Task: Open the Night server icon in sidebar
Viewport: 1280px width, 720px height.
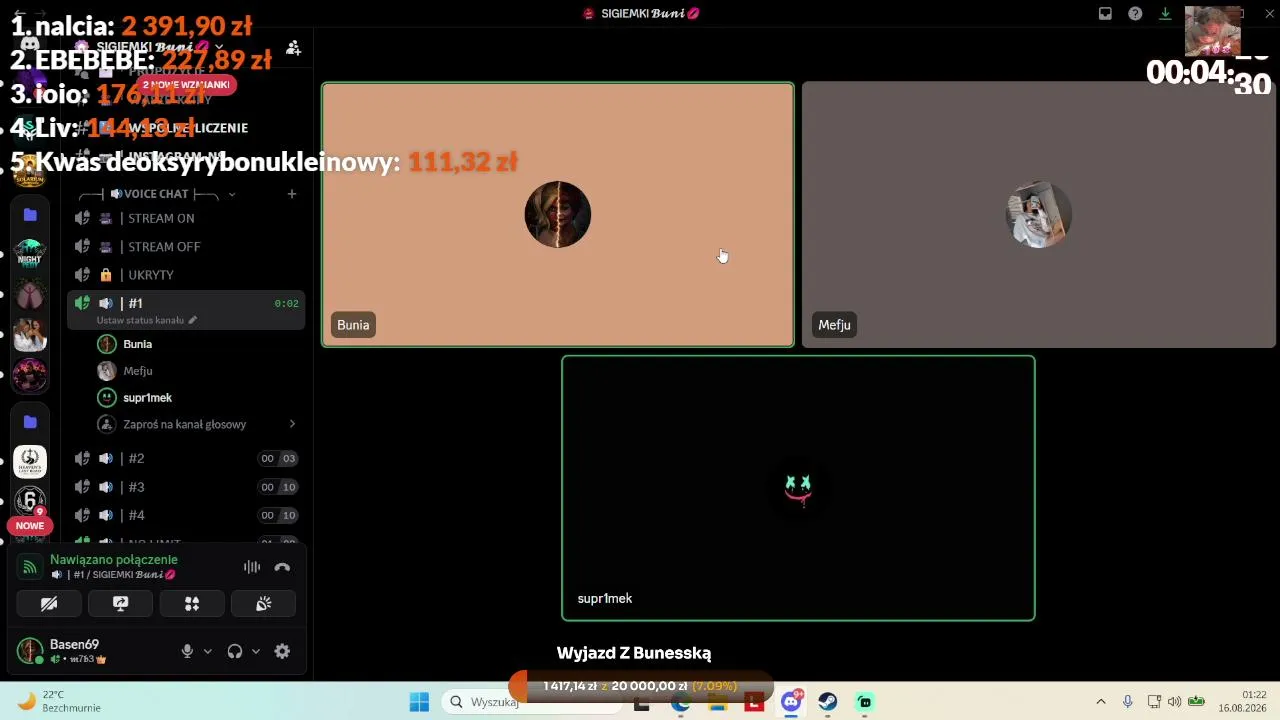Action: click(30, 255)
